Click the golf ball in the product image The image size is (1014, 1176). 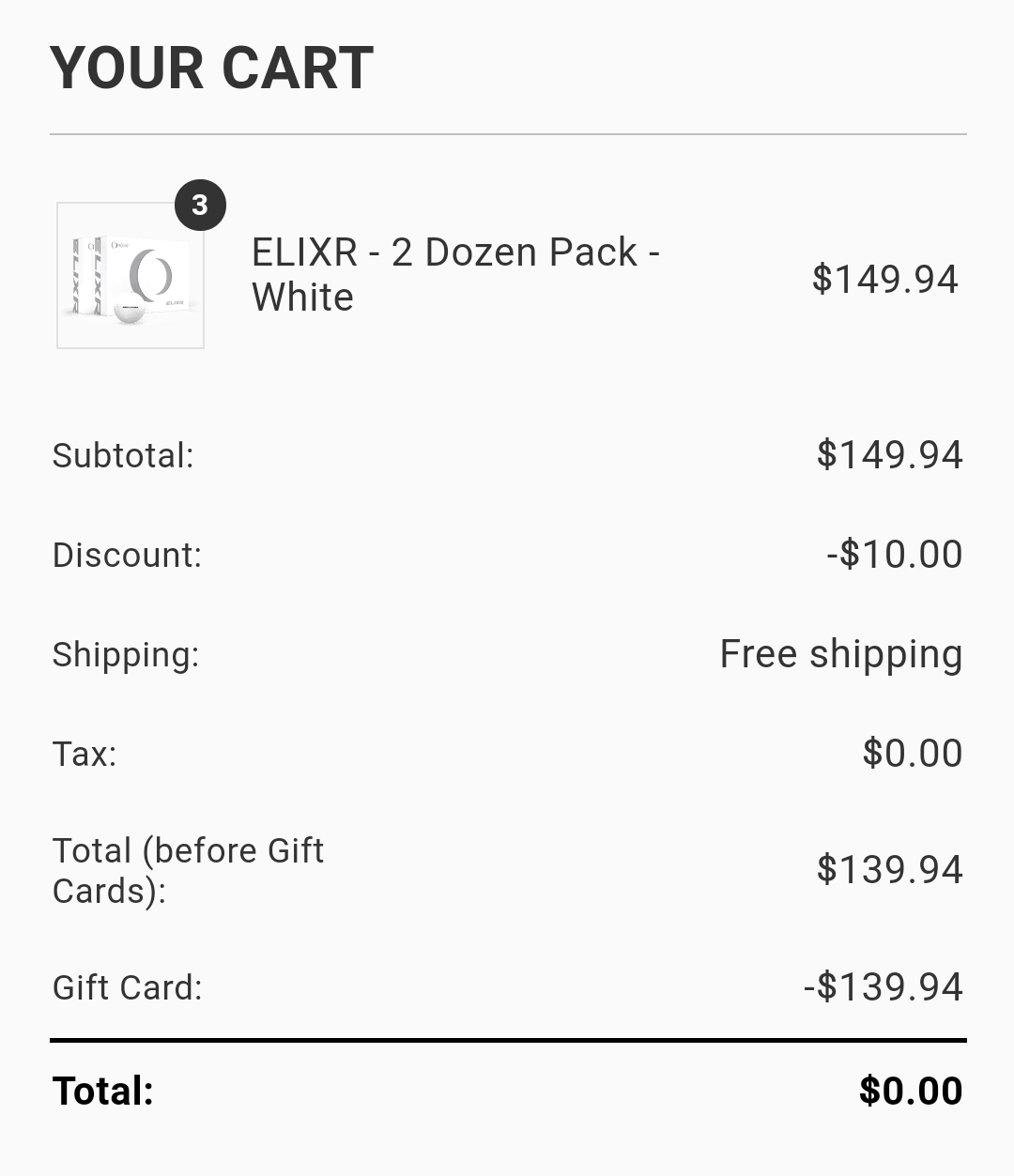pyautogui.click(x=130, y=310)
